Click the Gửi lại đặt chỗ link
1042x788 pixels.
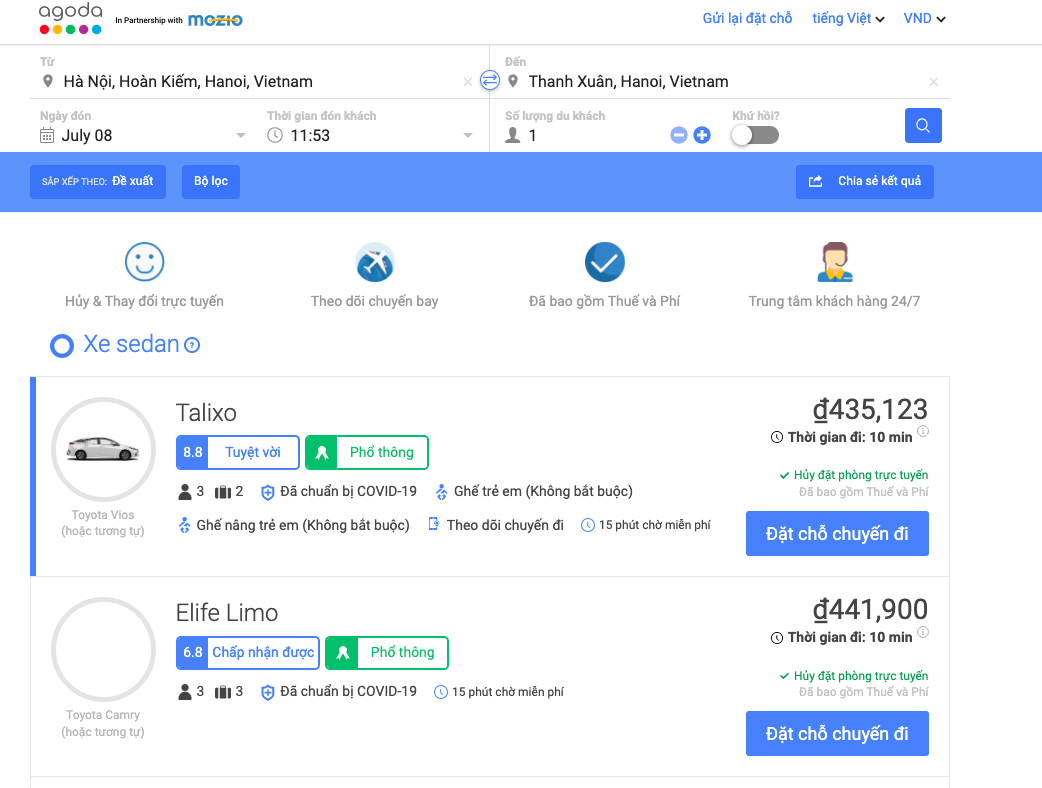pyautogui.click(x=747, y=19)
